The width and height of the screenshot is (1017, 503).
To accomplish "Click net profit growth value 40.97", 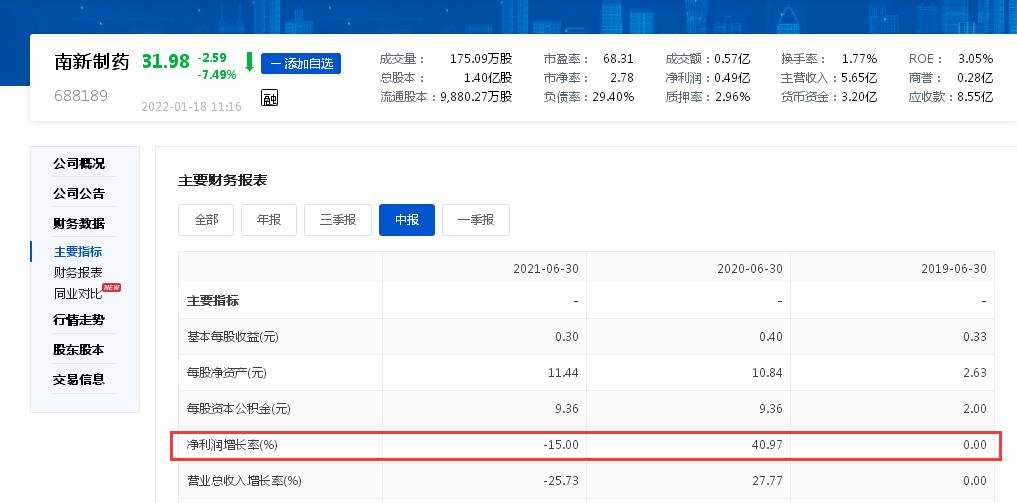I will click(x=767, y=445).
